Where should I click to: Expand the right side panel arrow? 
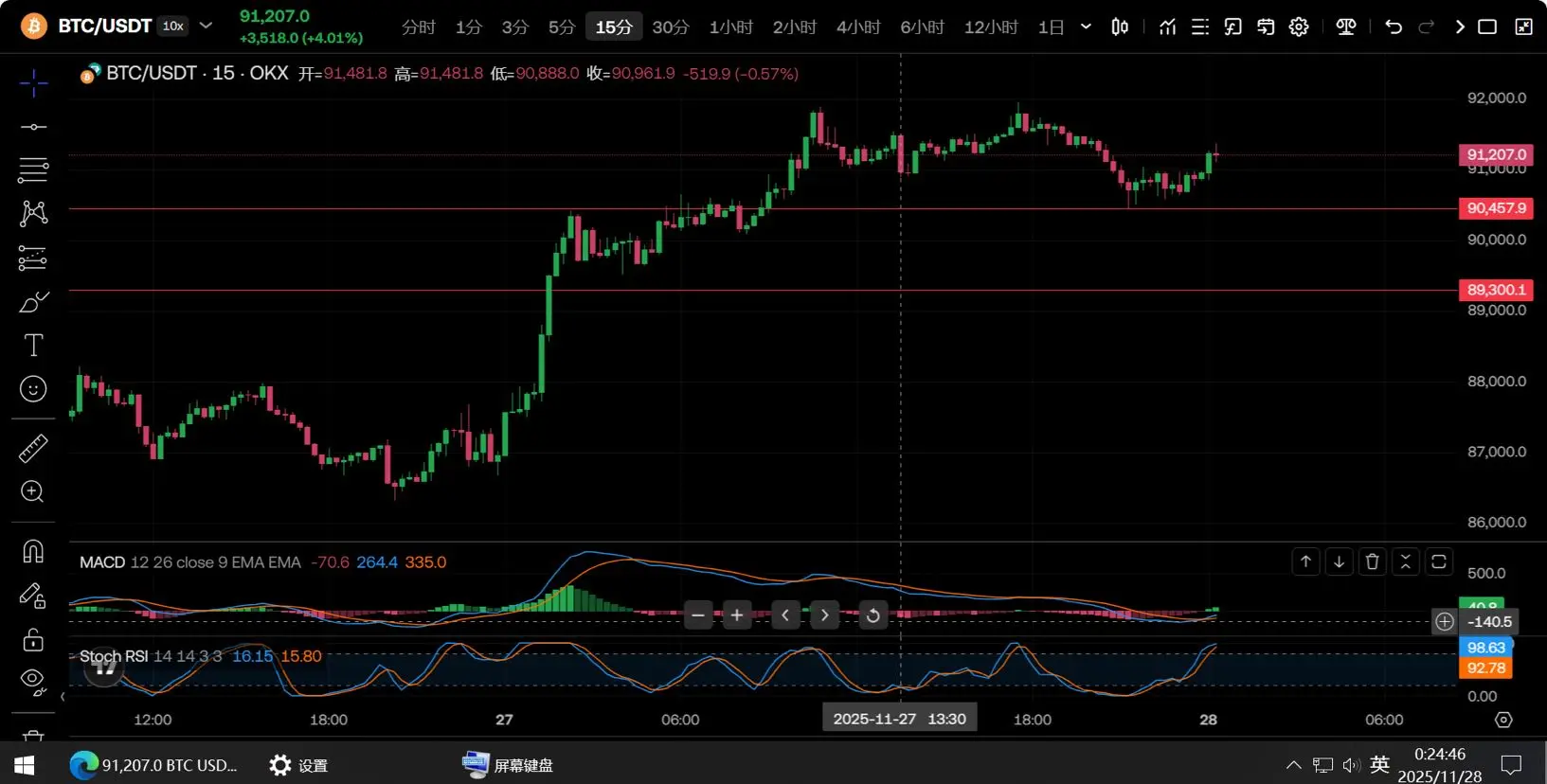coord(1460,27)
